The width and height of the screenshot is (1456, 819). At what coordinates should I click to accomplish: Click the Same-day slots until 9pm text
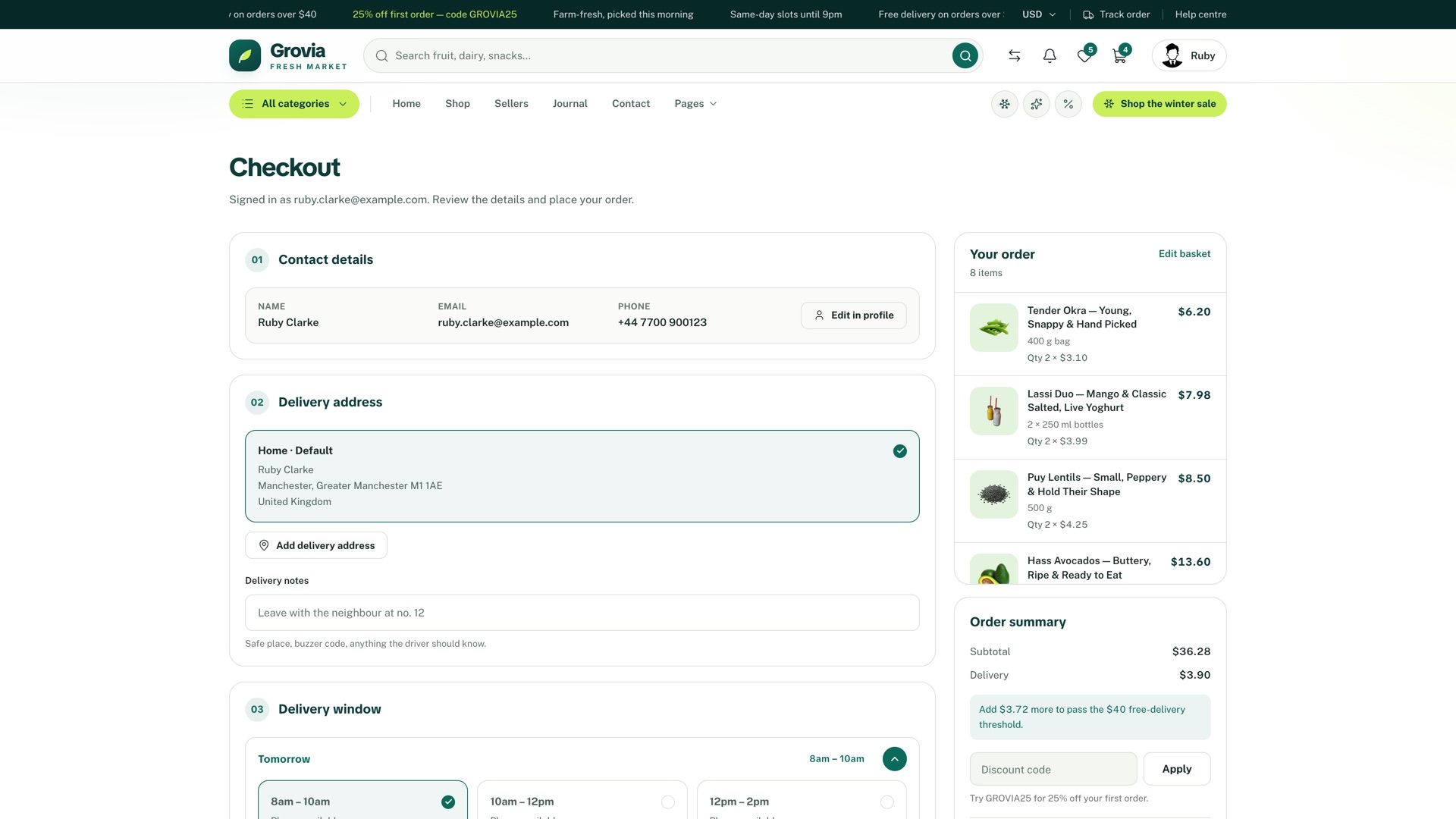[x=786, y=14]
